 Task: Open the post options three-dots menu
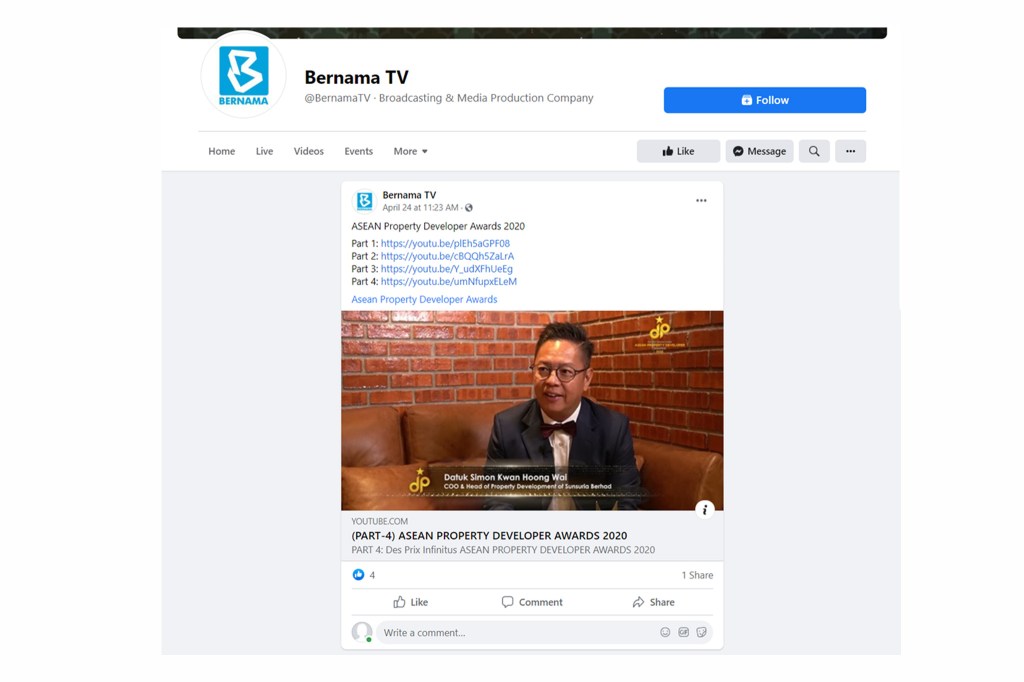point(701,201)
